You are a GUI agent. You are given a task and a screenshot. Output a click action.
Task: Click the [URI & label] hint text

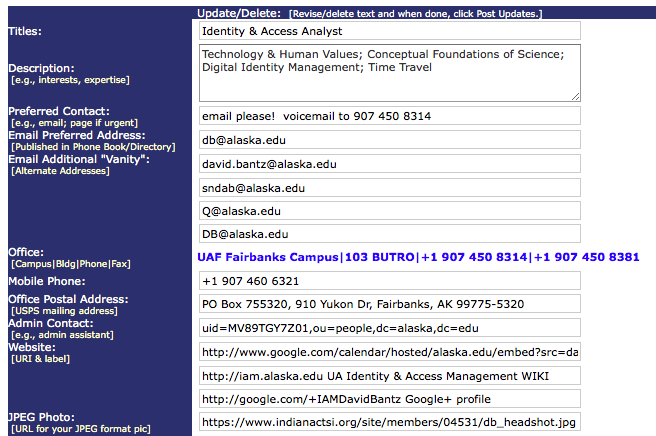tap(41, 359)
